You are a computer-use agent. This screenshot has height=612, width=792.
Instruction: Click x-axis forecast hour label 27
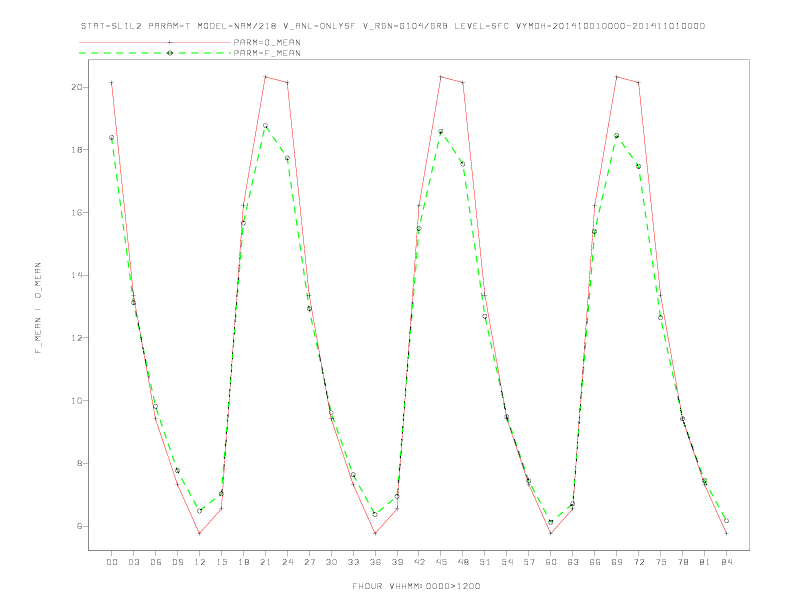pos(309,562)
